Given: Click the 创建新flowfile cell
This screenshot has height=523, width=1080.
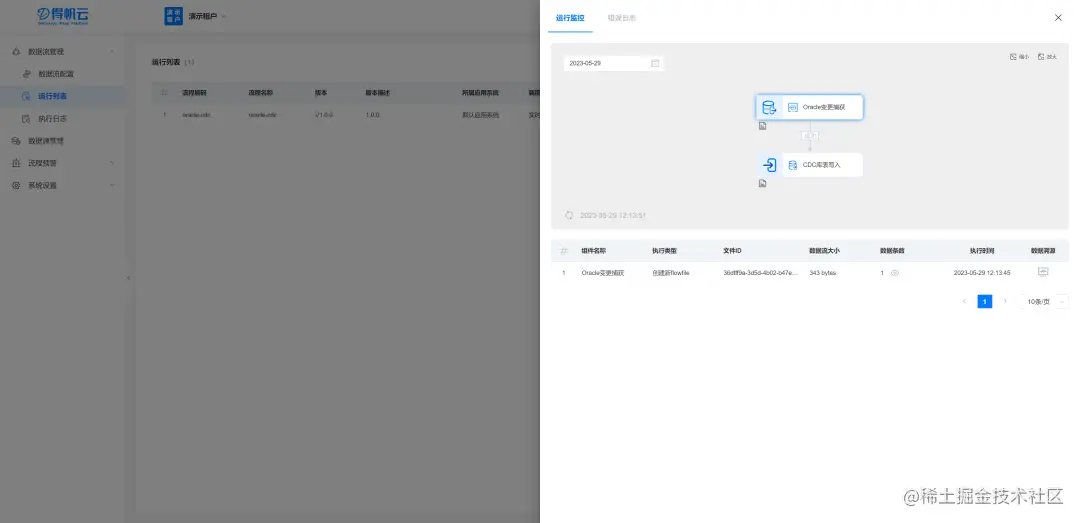Looking at the screenshot, I should click(671, 273).
